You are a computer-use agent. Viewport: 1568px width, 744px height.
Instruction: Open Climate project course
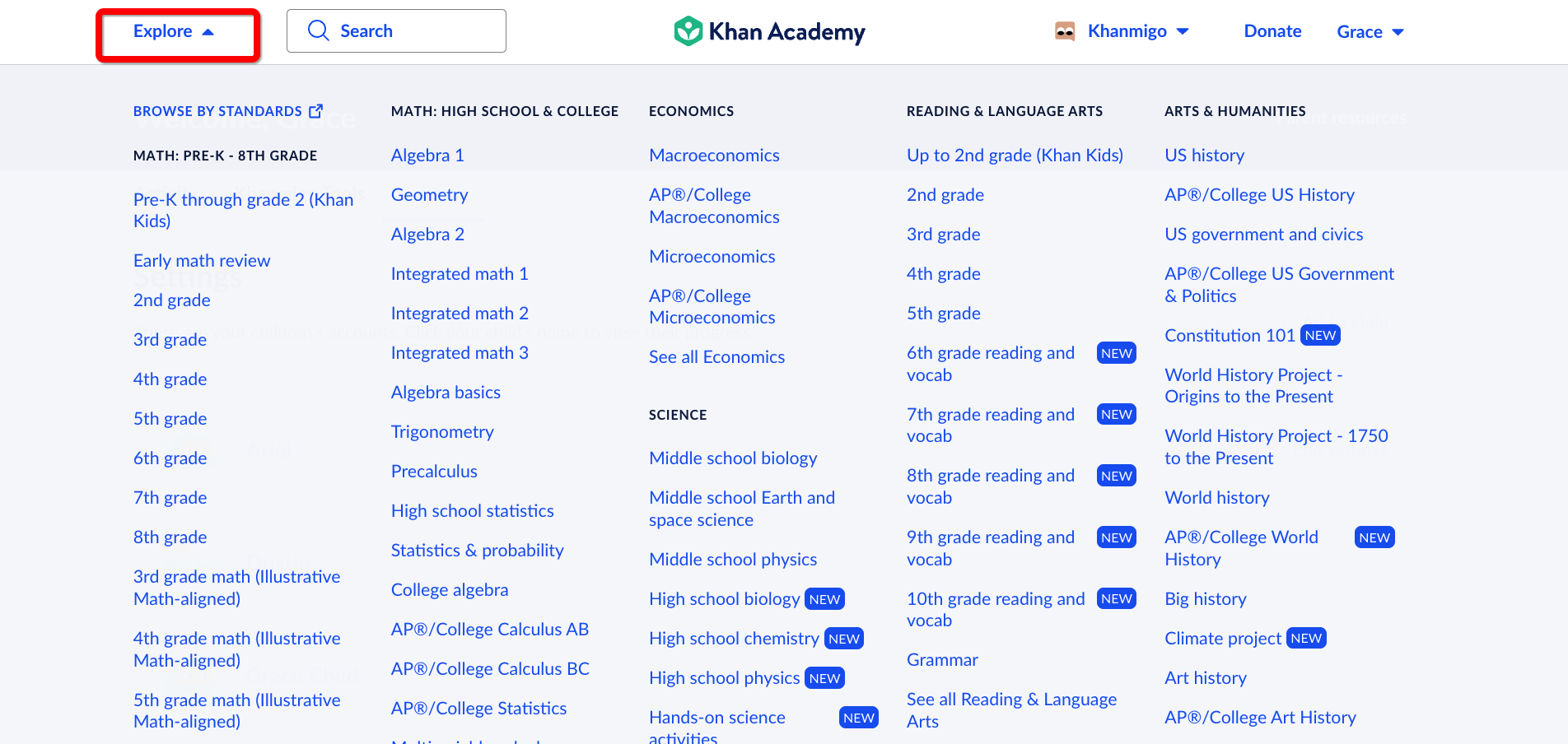pyautogui.click(x=1244, y=638)
